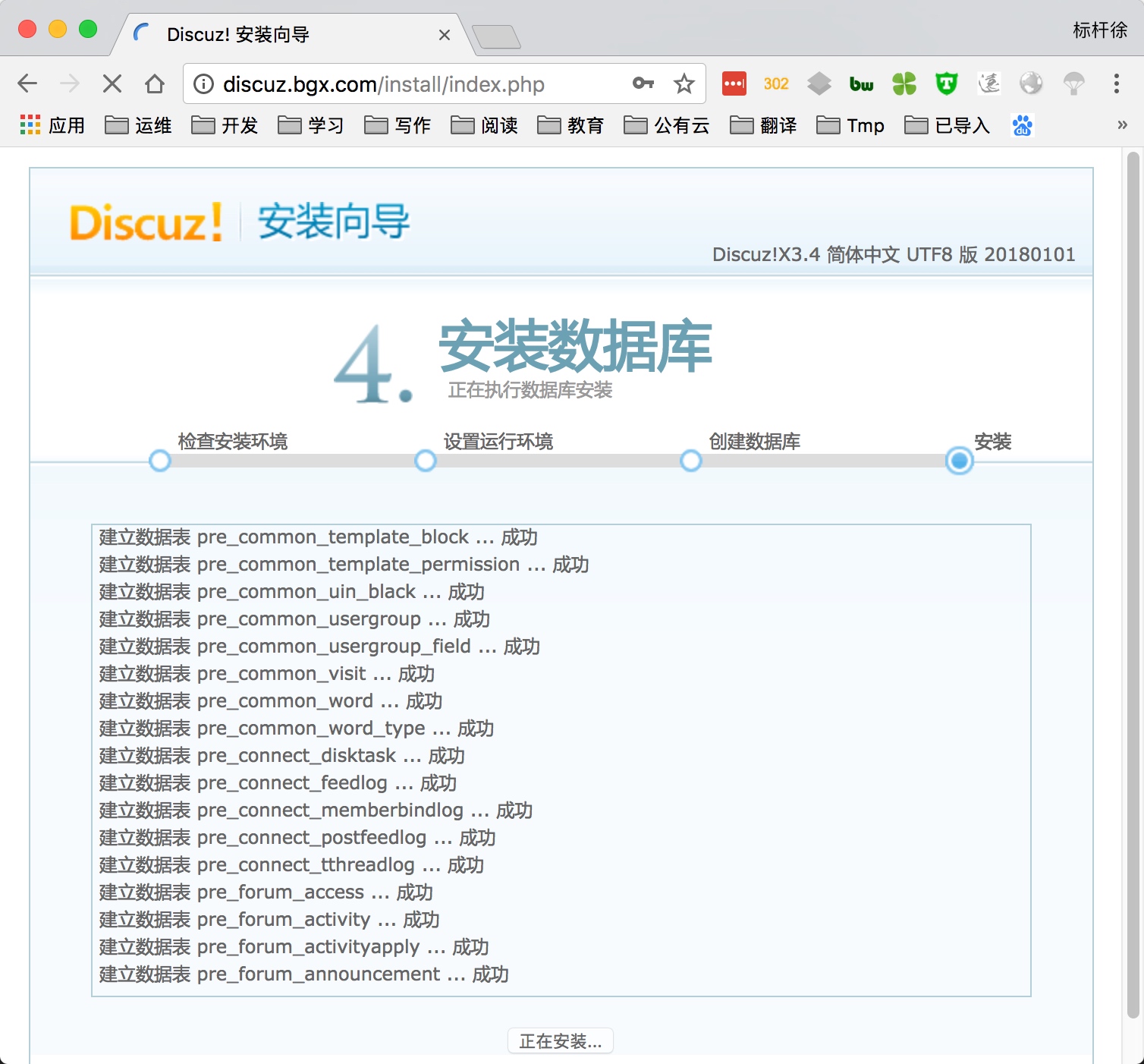Click the Discuz! logo in header

click(x=146, y=222)
